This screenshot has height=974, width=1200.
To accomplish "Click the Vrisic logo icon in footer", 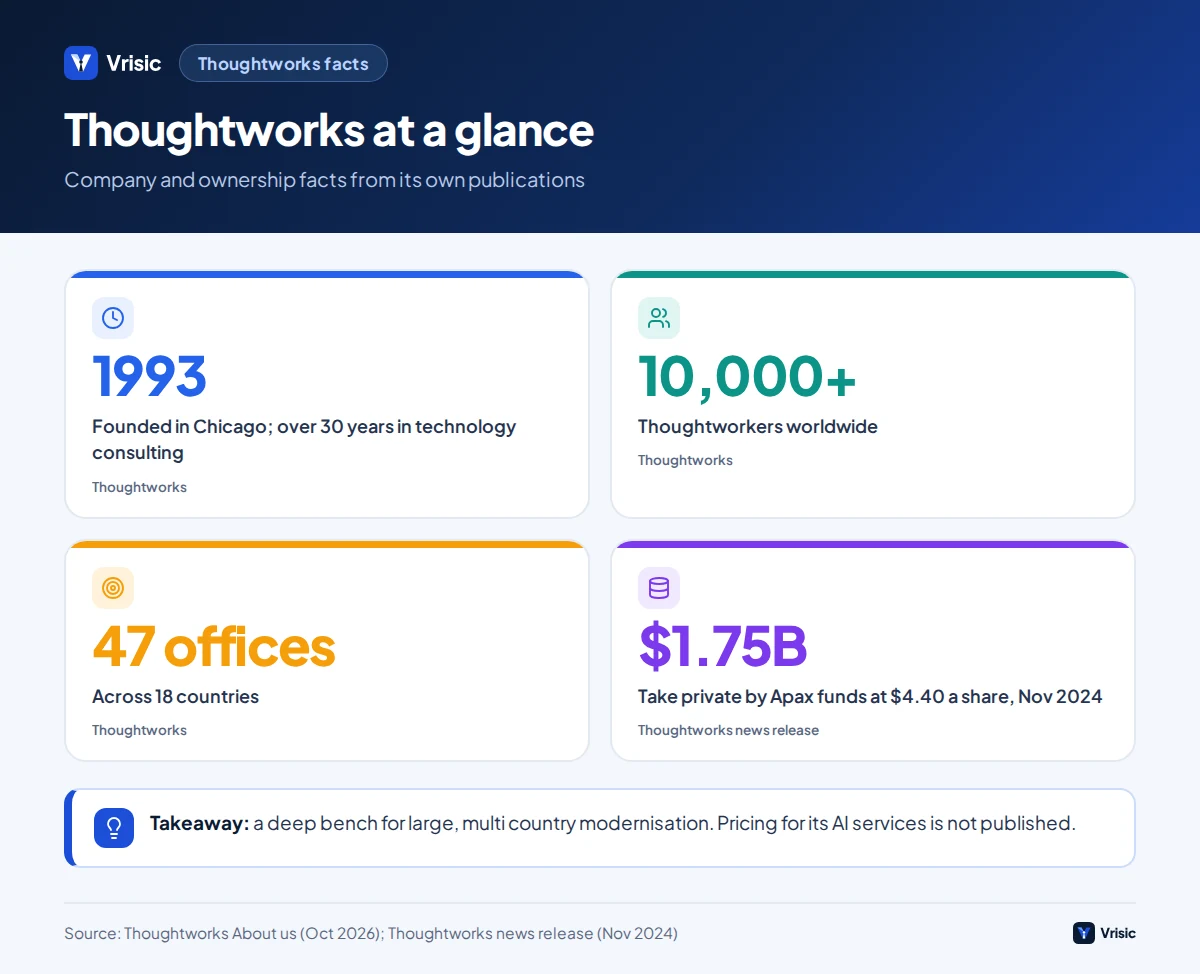I will click(1084, 933).
